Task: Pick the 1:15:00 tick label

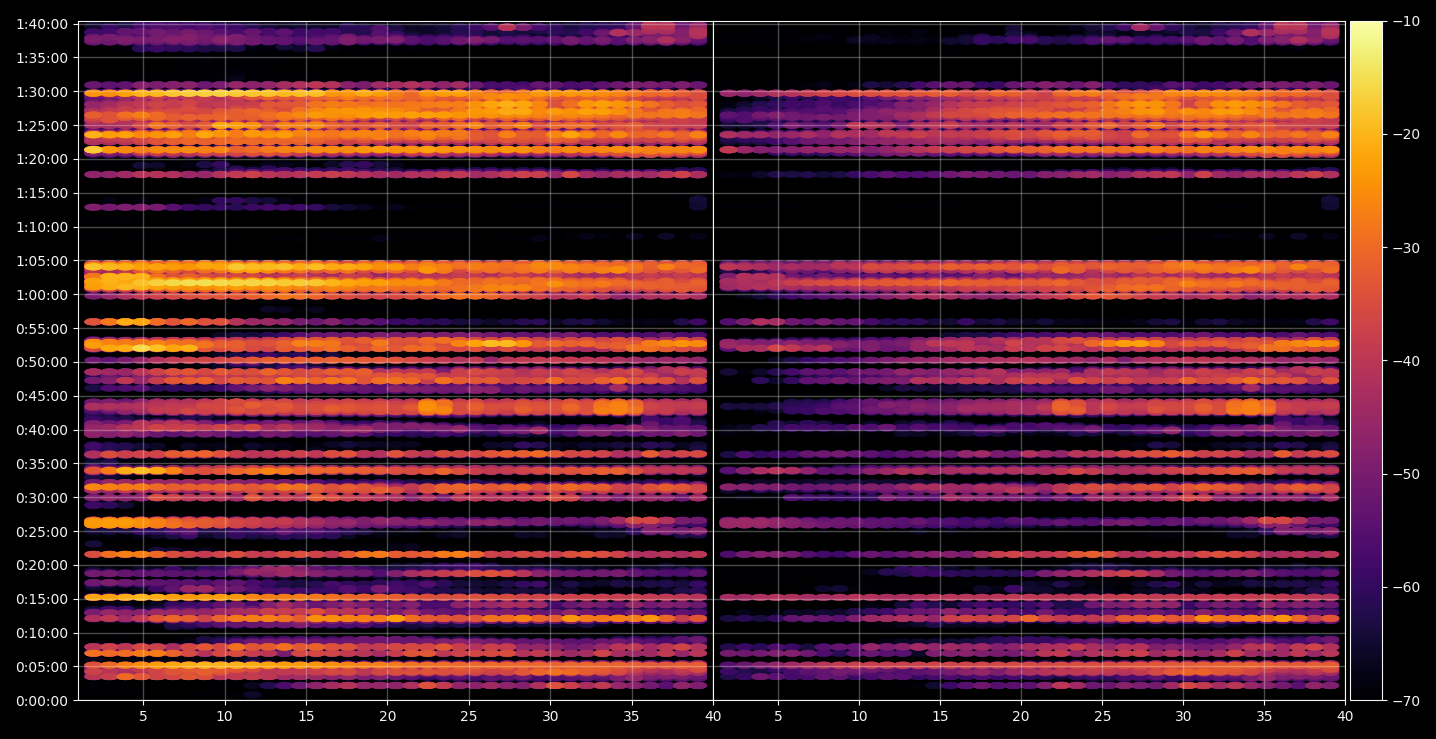Action: [x=42, y=193]
